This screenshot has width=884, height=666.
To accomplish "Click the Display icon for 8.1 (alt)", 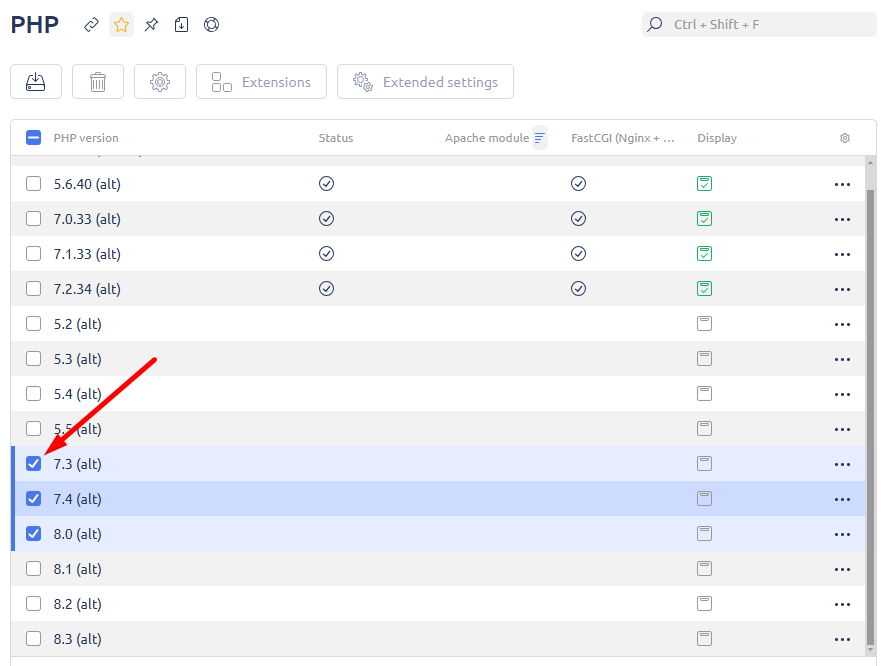I will tap(704, 568).
